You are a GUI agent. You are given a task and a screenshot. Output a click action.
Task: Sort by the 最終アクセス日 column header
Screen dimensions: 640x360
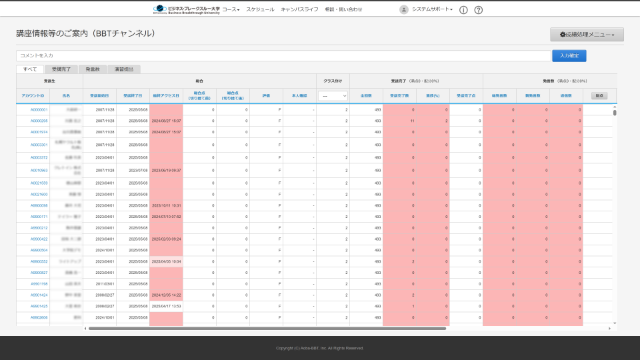(166, 96)
